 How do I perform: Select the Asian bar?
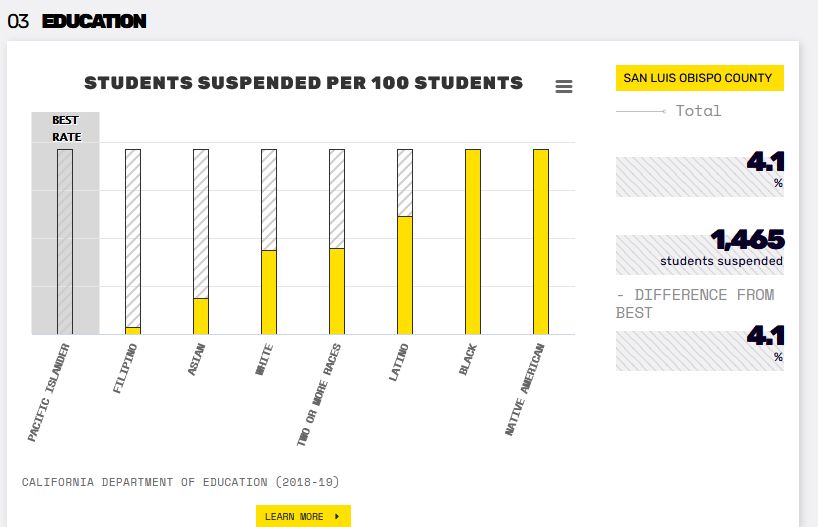(201, 242)
